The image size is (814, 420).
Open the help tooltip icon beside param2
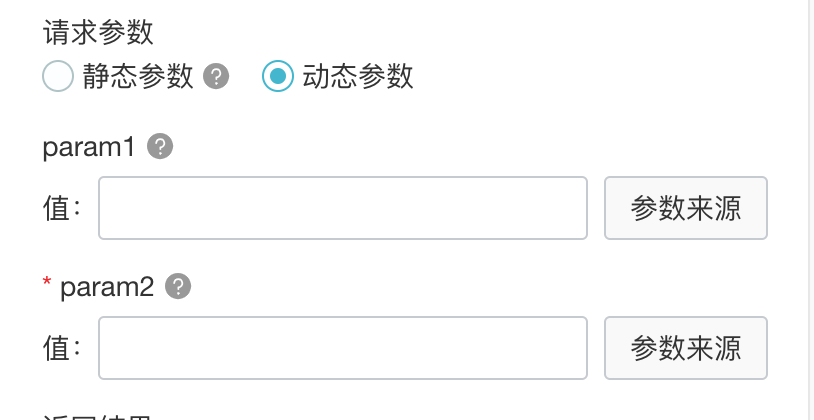[177, 287]
